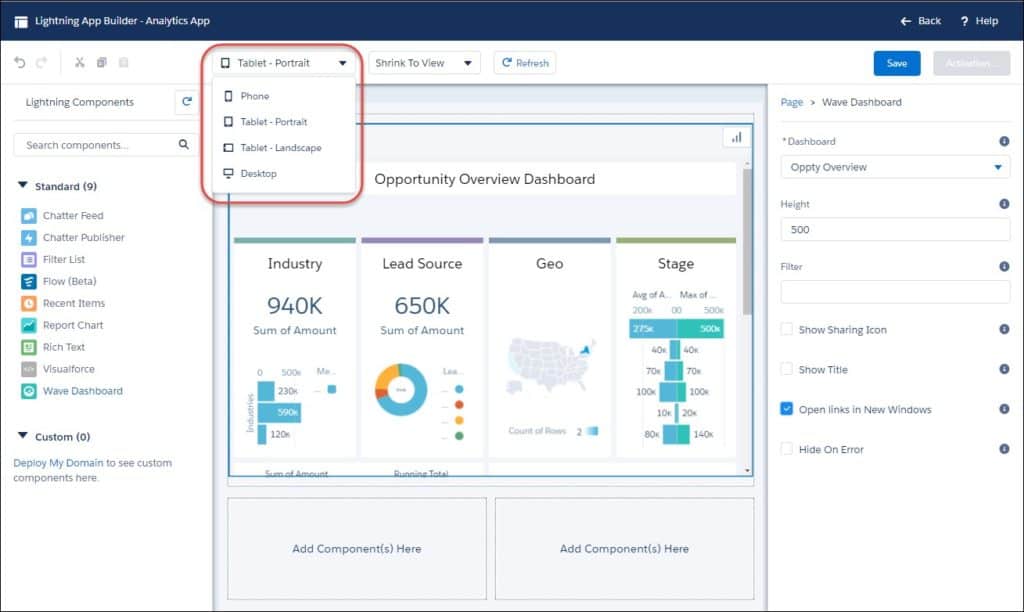Click right Add Component(s) Here placeholder
The width and height of the screenshot is (1024, 612).
click(x=624, y=549)
